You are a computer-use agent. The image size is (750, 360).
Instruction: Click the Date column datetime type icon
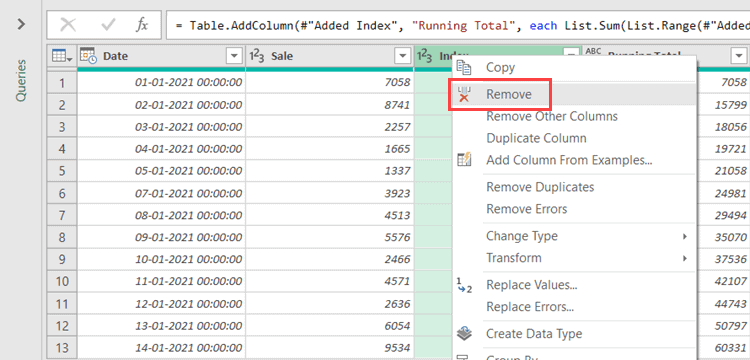[88, 56]
